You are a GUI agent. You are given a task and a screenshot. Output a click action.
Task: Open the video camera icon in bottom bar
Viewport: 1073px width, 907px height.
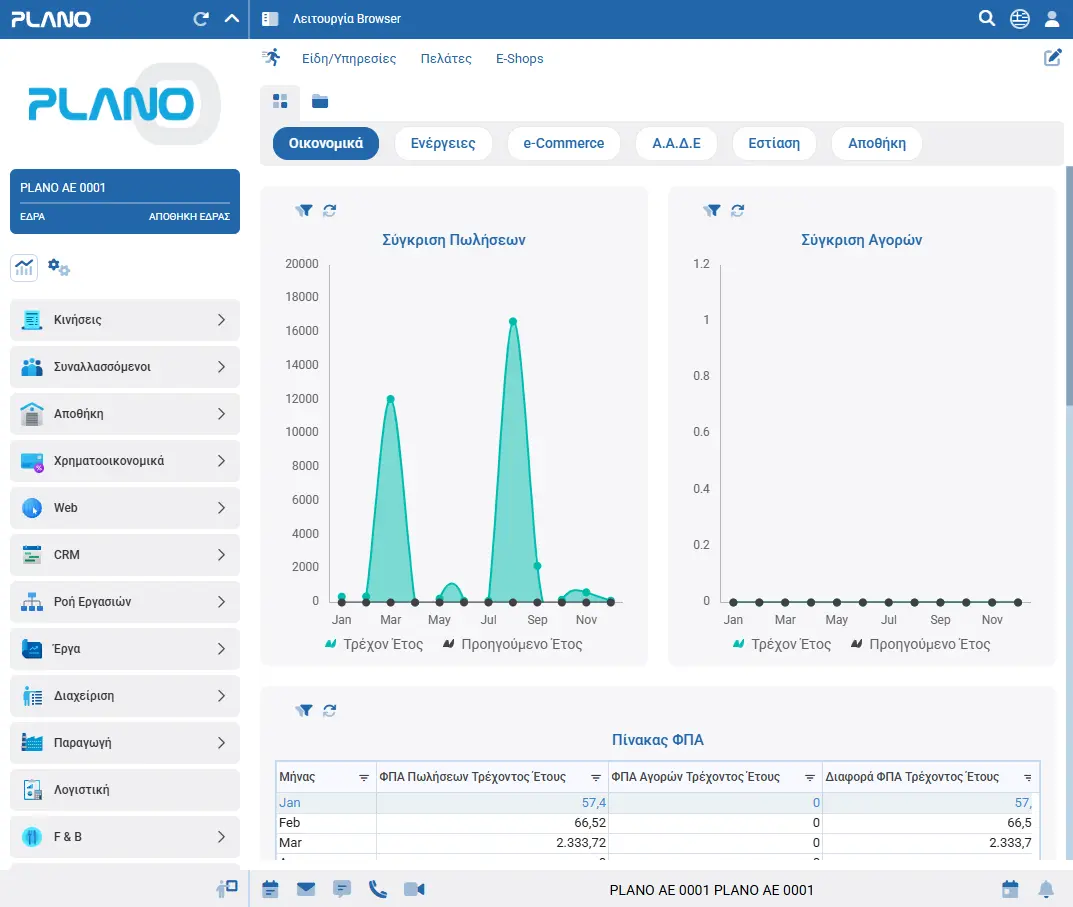(413, 889)
